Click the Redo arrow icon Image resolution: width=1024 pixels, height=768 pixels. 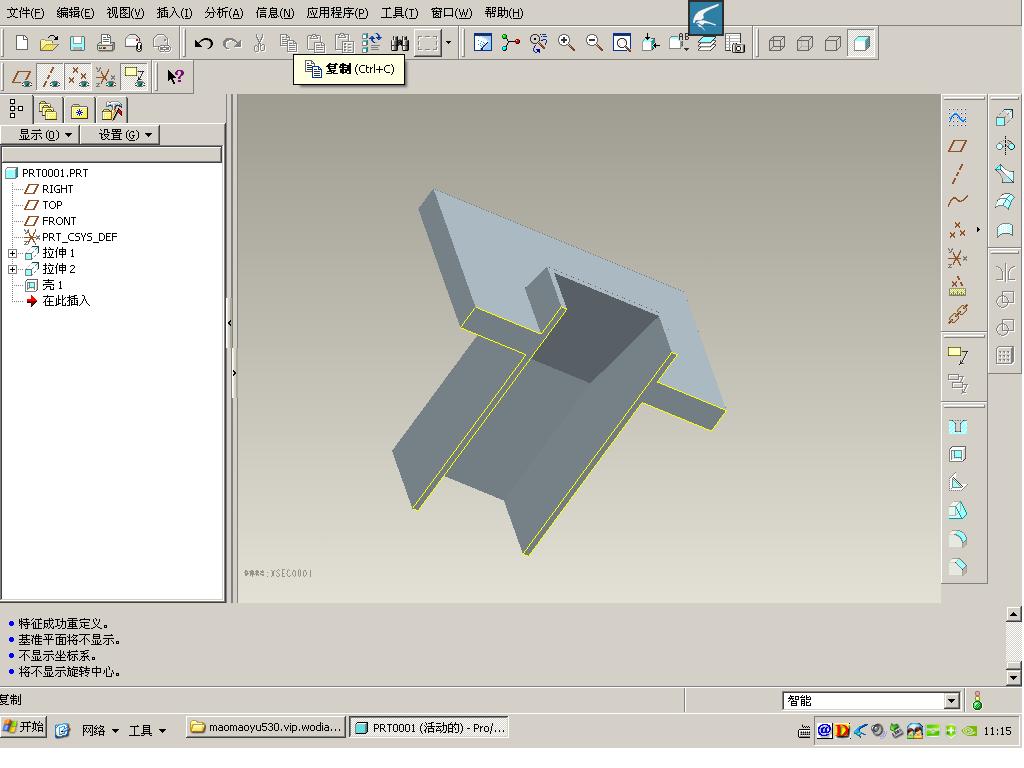click(232, 44)
